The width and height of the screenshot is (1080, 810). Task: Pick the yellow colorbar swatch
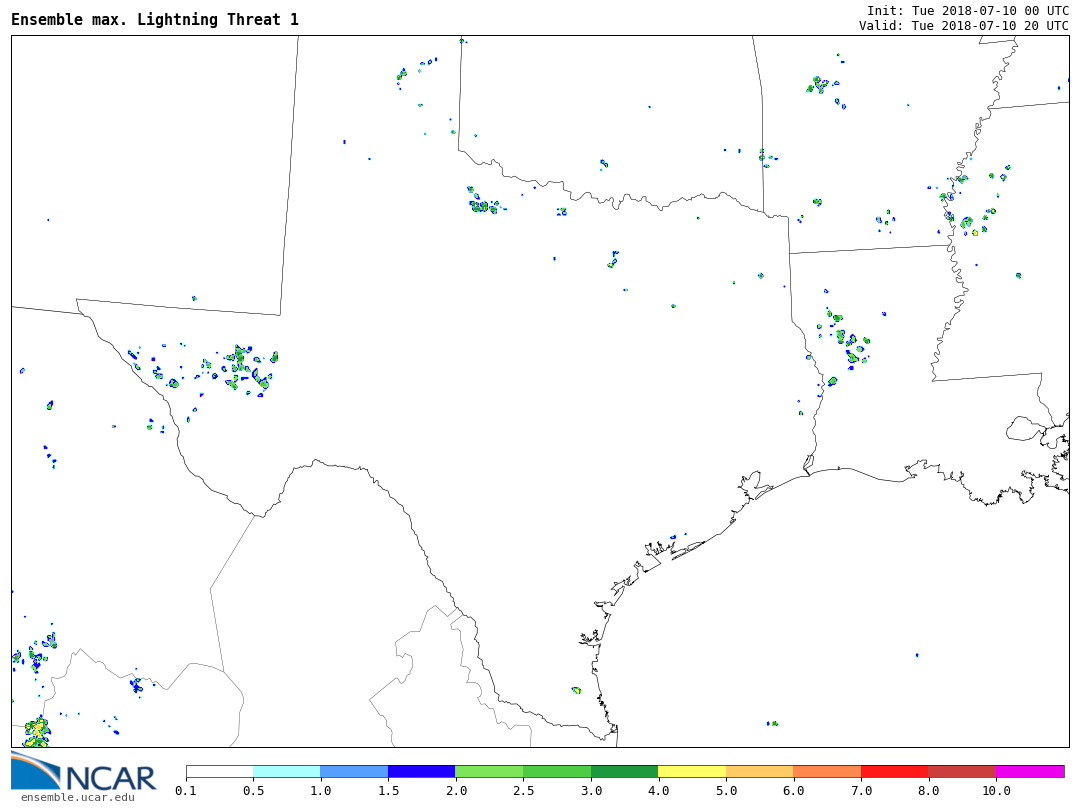pos(692,772)
